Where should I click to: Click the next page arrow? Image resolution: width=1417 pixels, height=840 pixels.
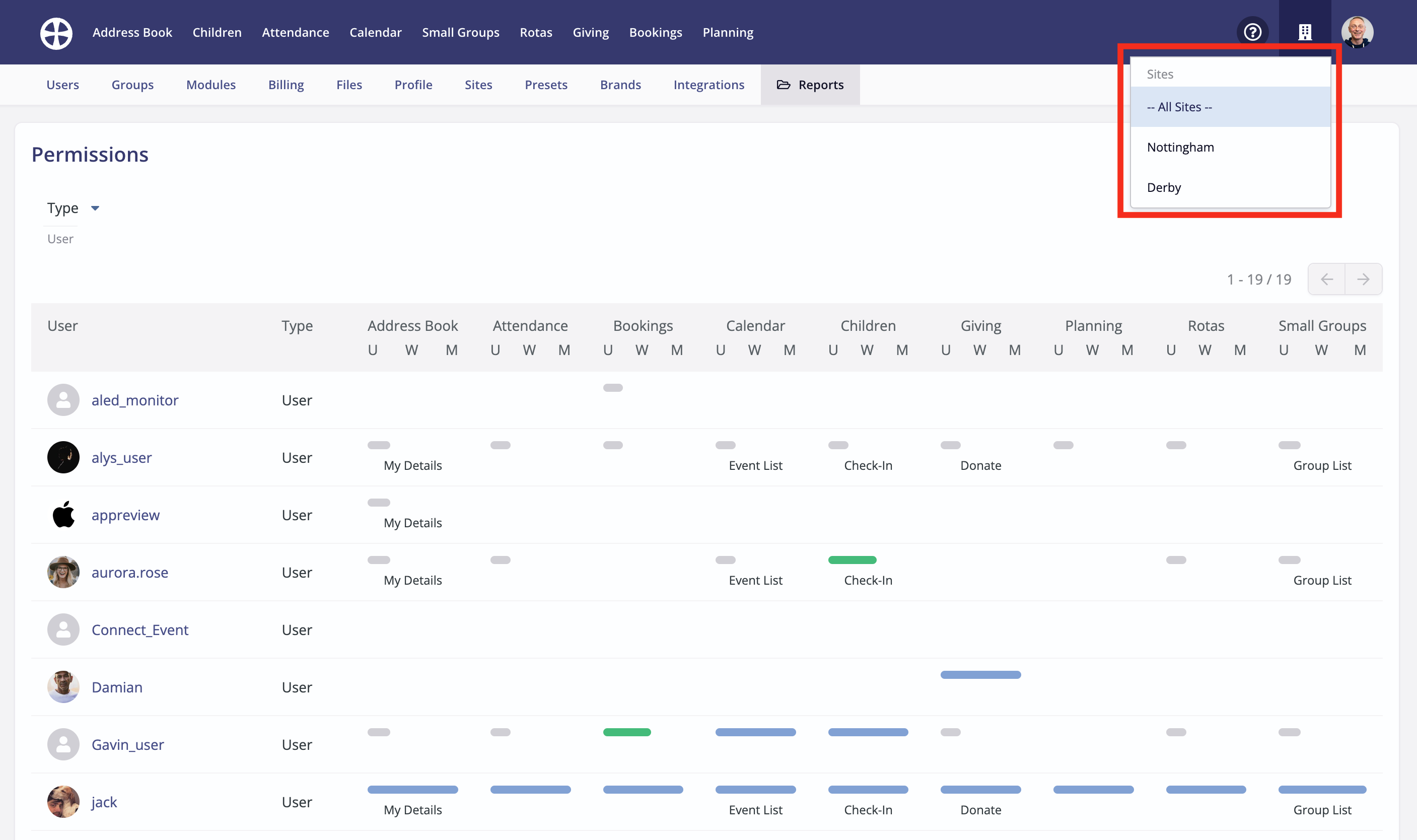pos(1364,279)
